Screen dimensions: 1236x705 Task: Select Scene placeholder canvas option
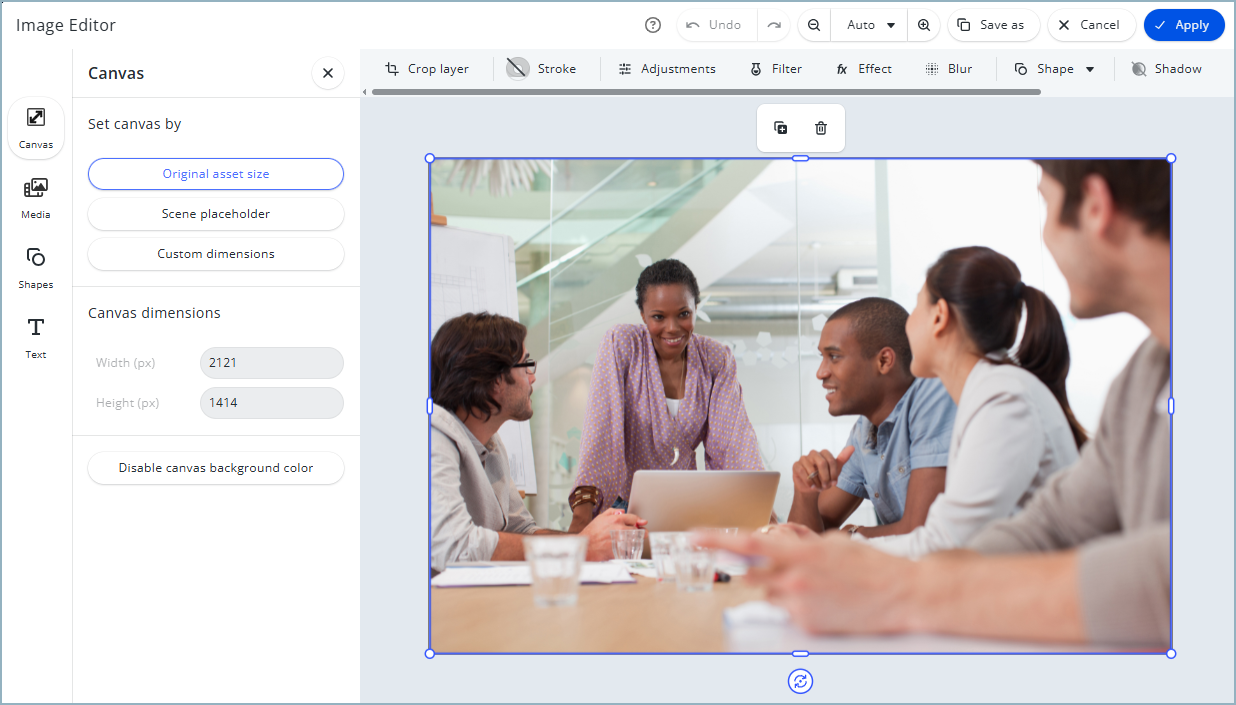216,214
